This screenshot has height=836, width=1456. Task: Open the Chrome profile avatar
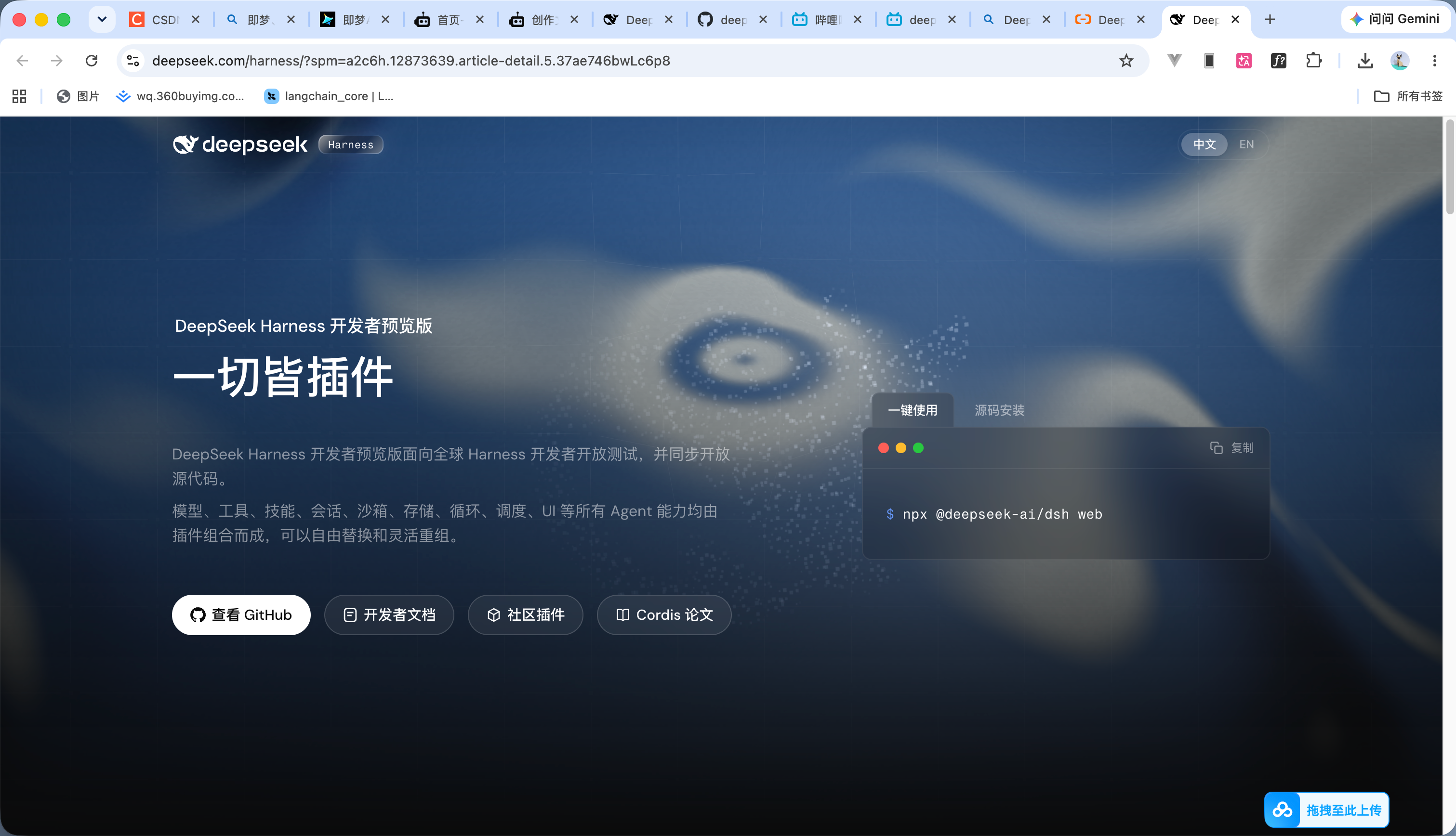coord(1399,60)
